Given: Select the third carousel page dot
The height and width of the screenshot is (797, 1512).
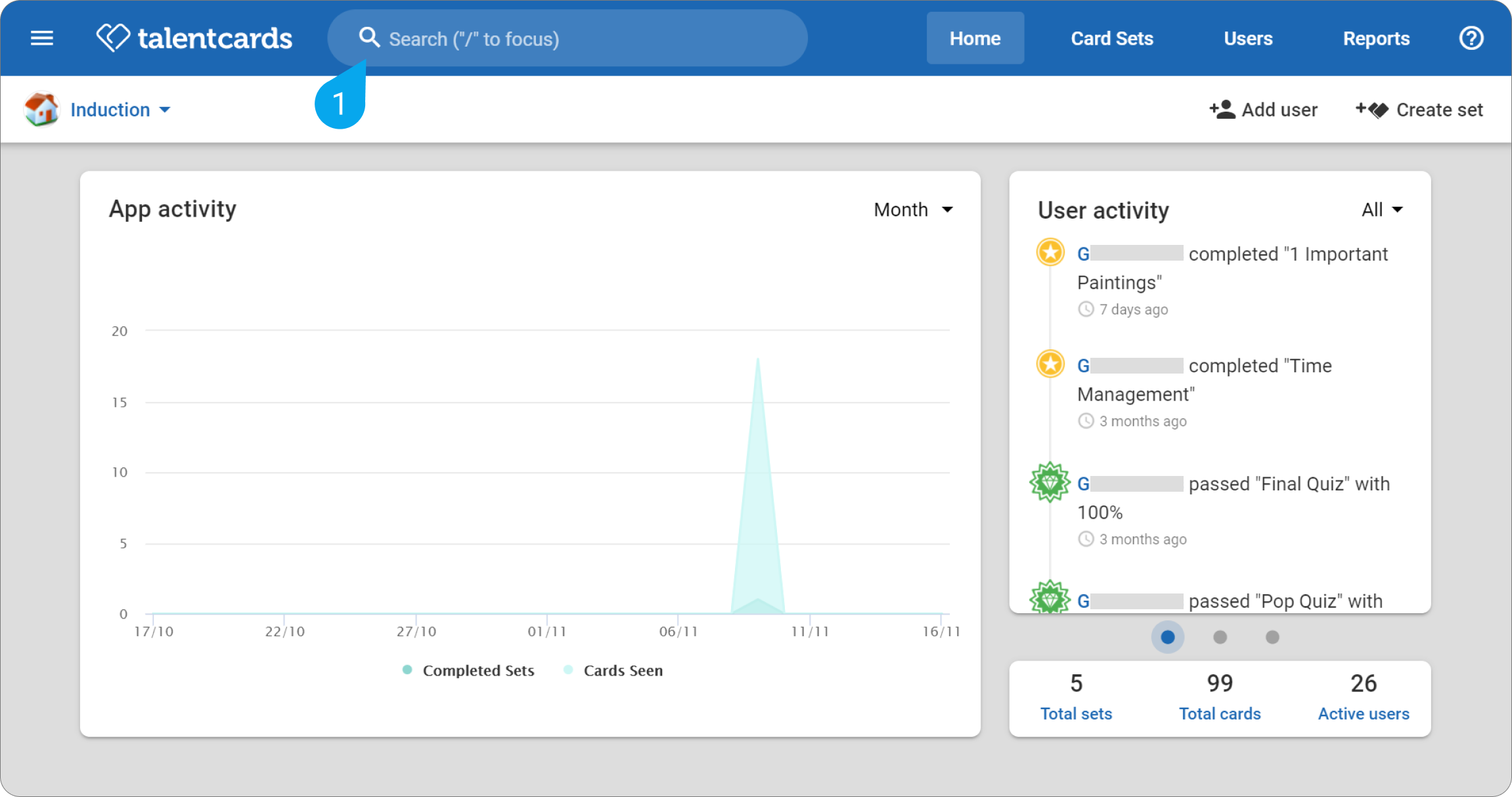Looking at the screenshot, I should point(1272,637).
